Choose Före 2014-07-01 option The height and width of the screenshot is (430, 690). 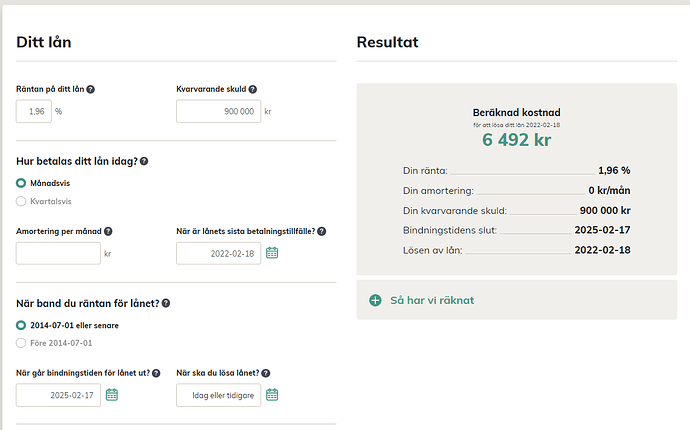[x=22, y=343]
